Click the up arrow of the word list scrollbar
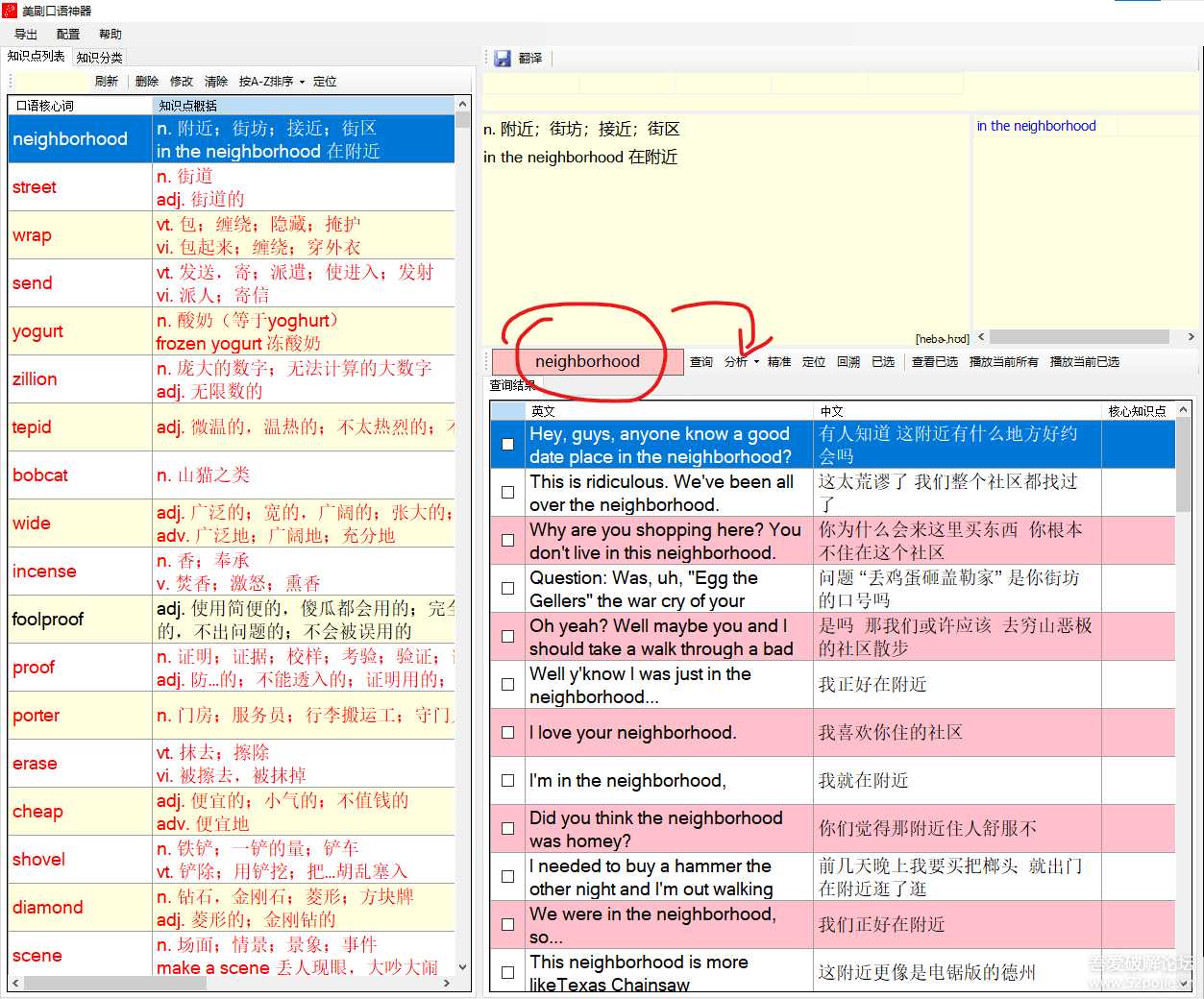1204x999 pixels. 463,104
